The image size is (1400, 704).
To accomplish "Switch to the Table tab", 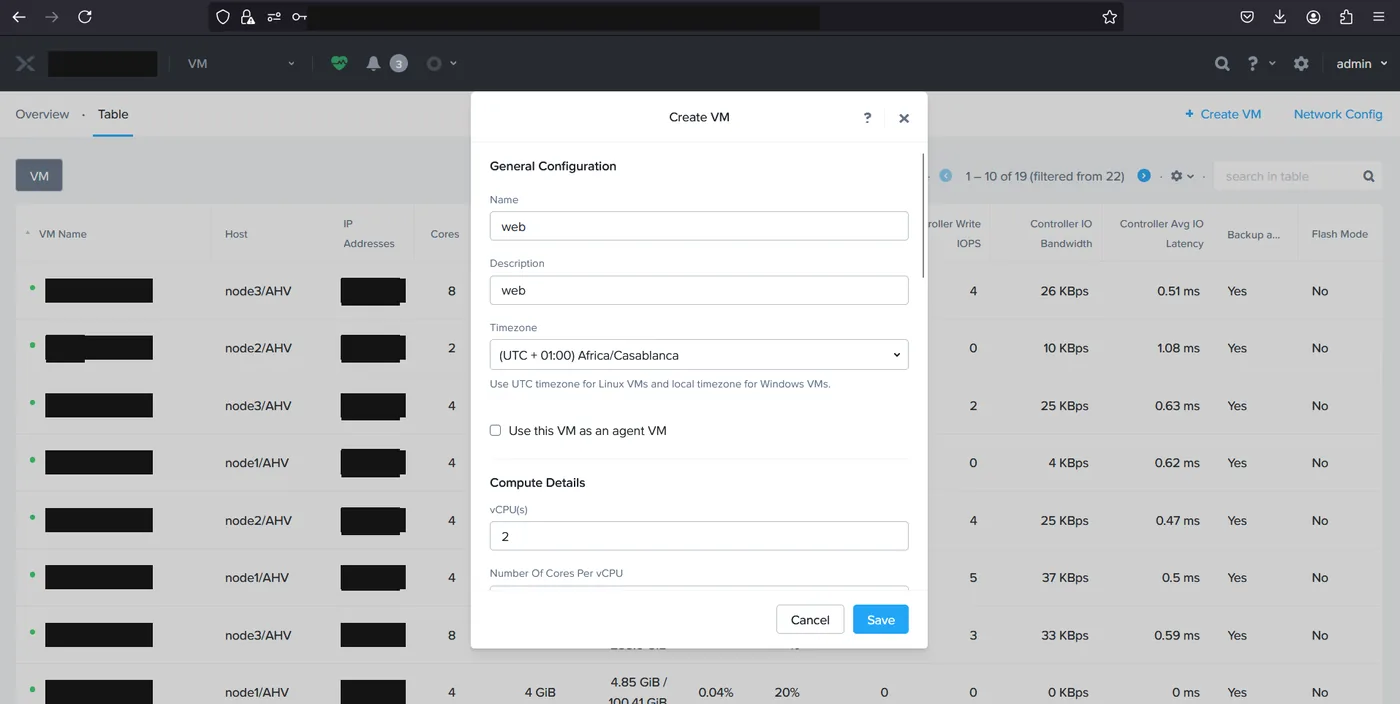I will tap(113, 114).
